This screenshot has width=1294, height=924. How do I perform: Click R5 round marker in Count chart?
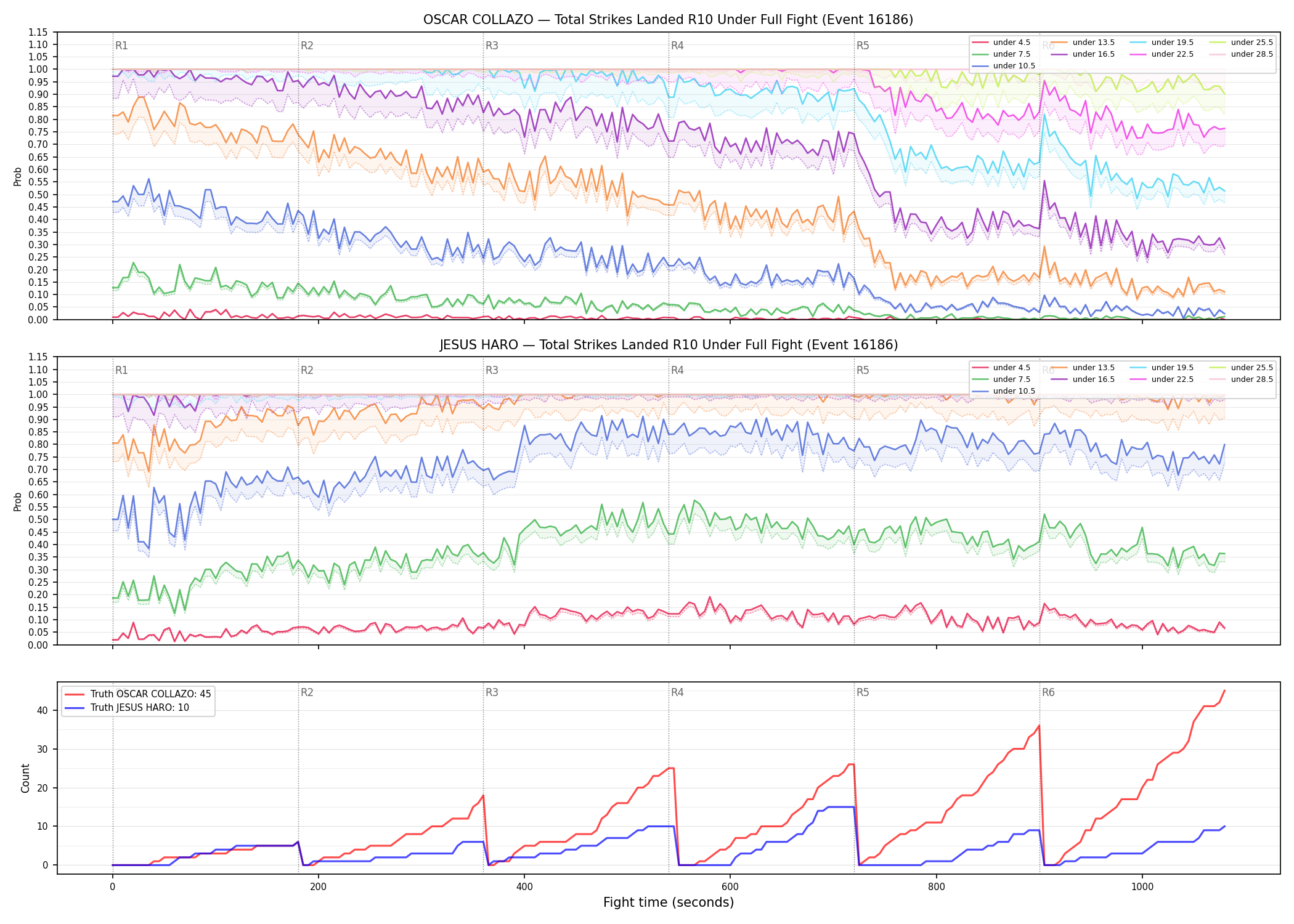click(863, 693)
